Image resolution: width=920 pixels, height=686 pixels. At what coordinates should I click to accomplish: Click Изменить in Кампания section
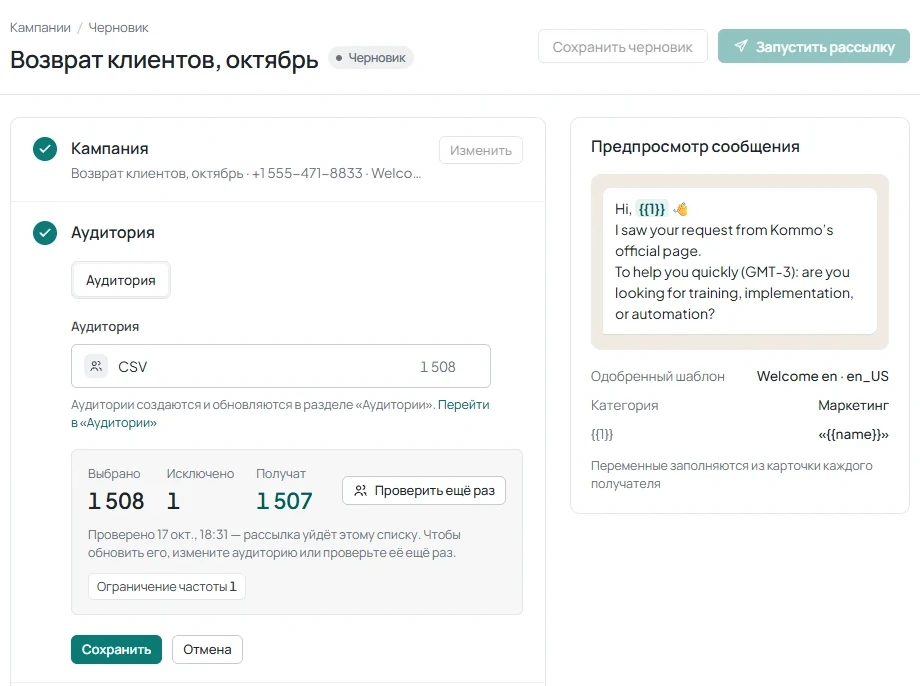[x=481, y=150]
